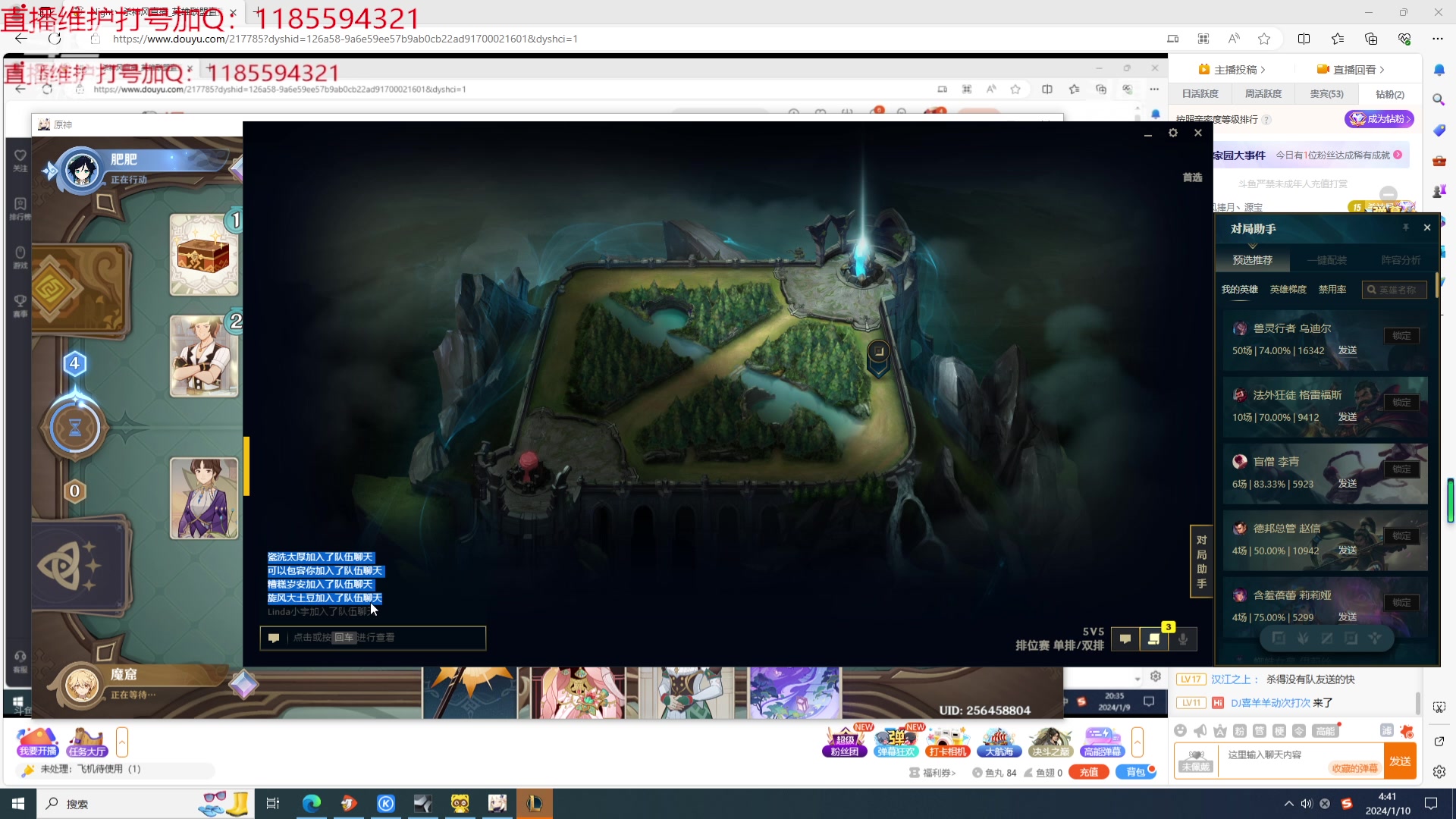
Task: Click the Edge sidebar search icon
Action: (1439, 99)
